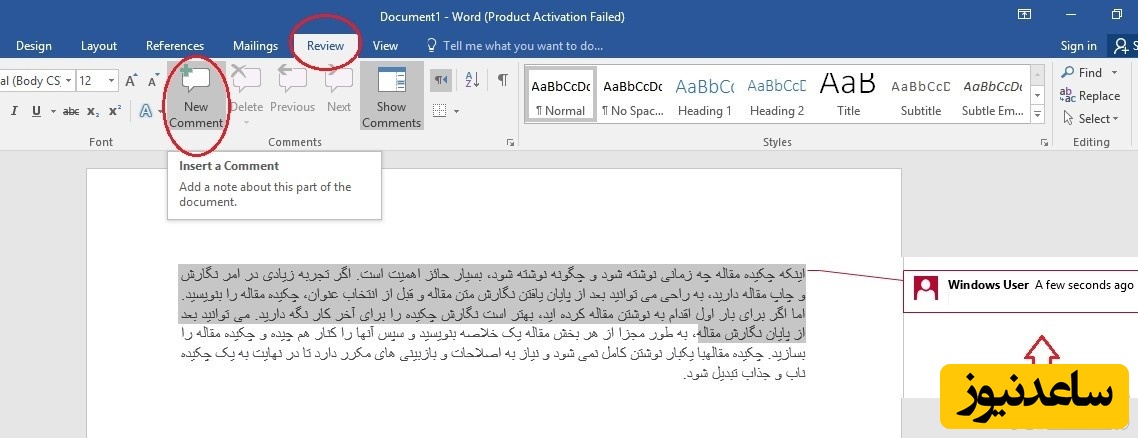The image size is (1138, 438).
Task: Apply Normal style
Action: click(560, 95)
